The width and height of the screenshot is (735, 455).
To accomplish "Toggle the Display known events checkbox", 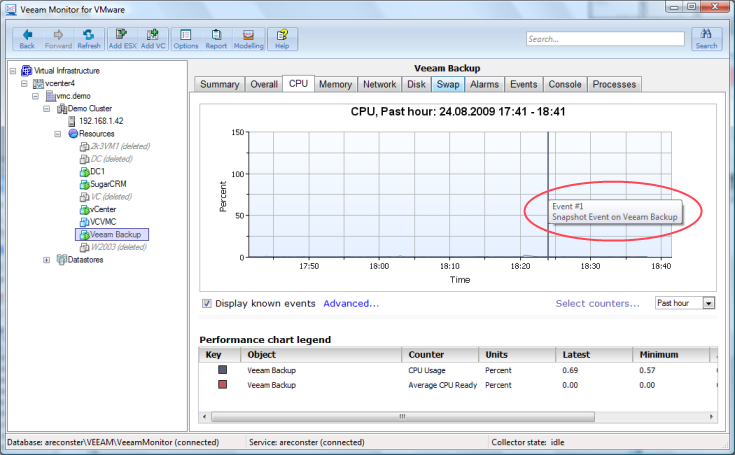I will pyautogui.click(x=207, y=303).
